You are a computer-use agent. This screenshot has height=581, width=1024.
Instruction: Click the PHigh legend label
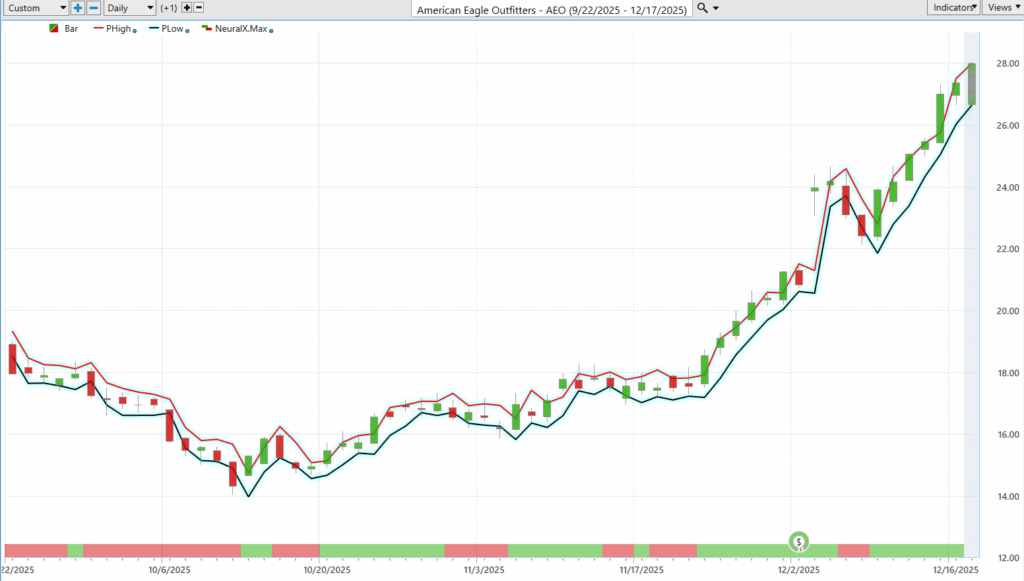(119, 29)
